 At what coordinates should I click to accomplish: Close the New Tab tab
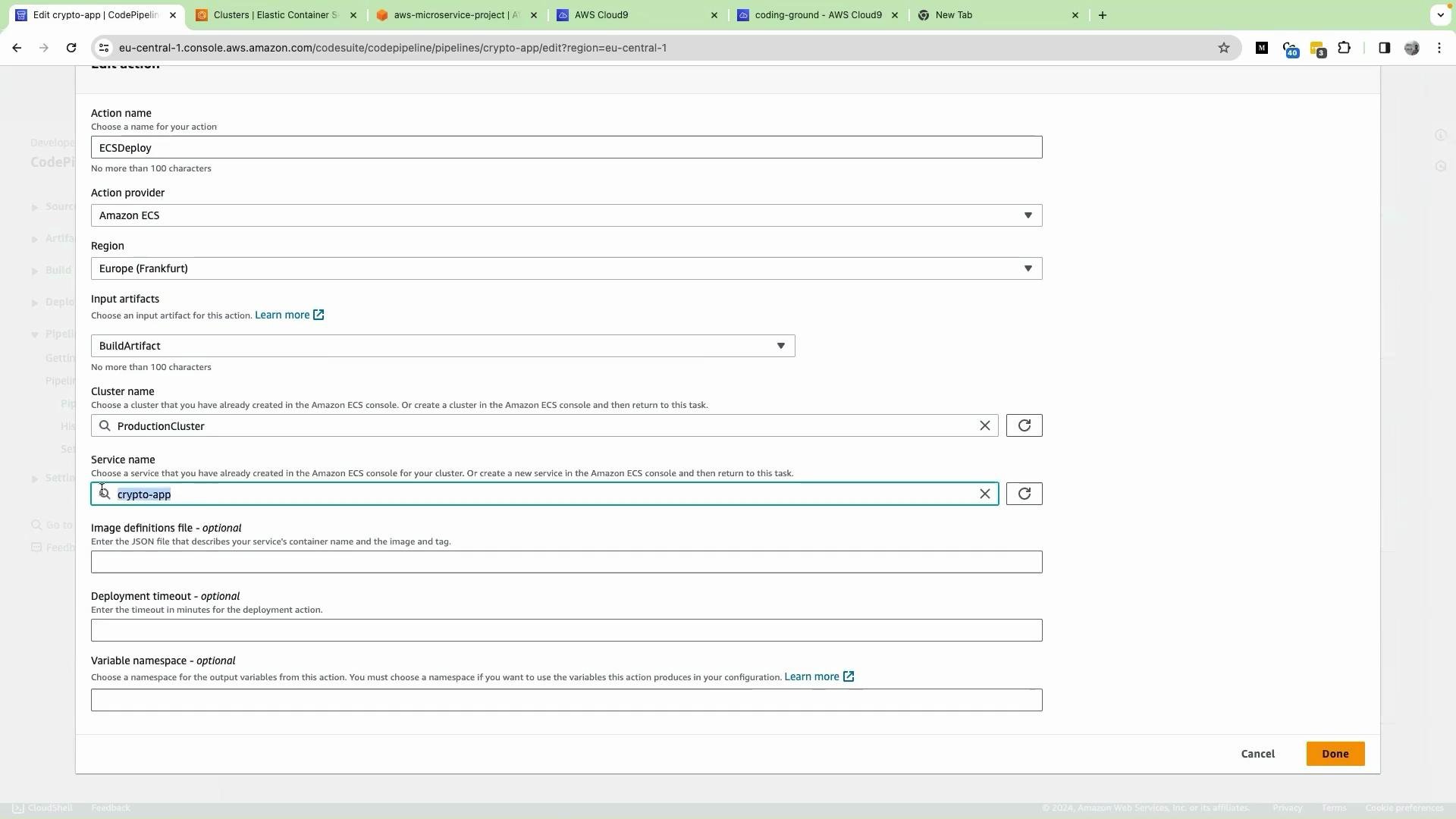click(1075, 15)
